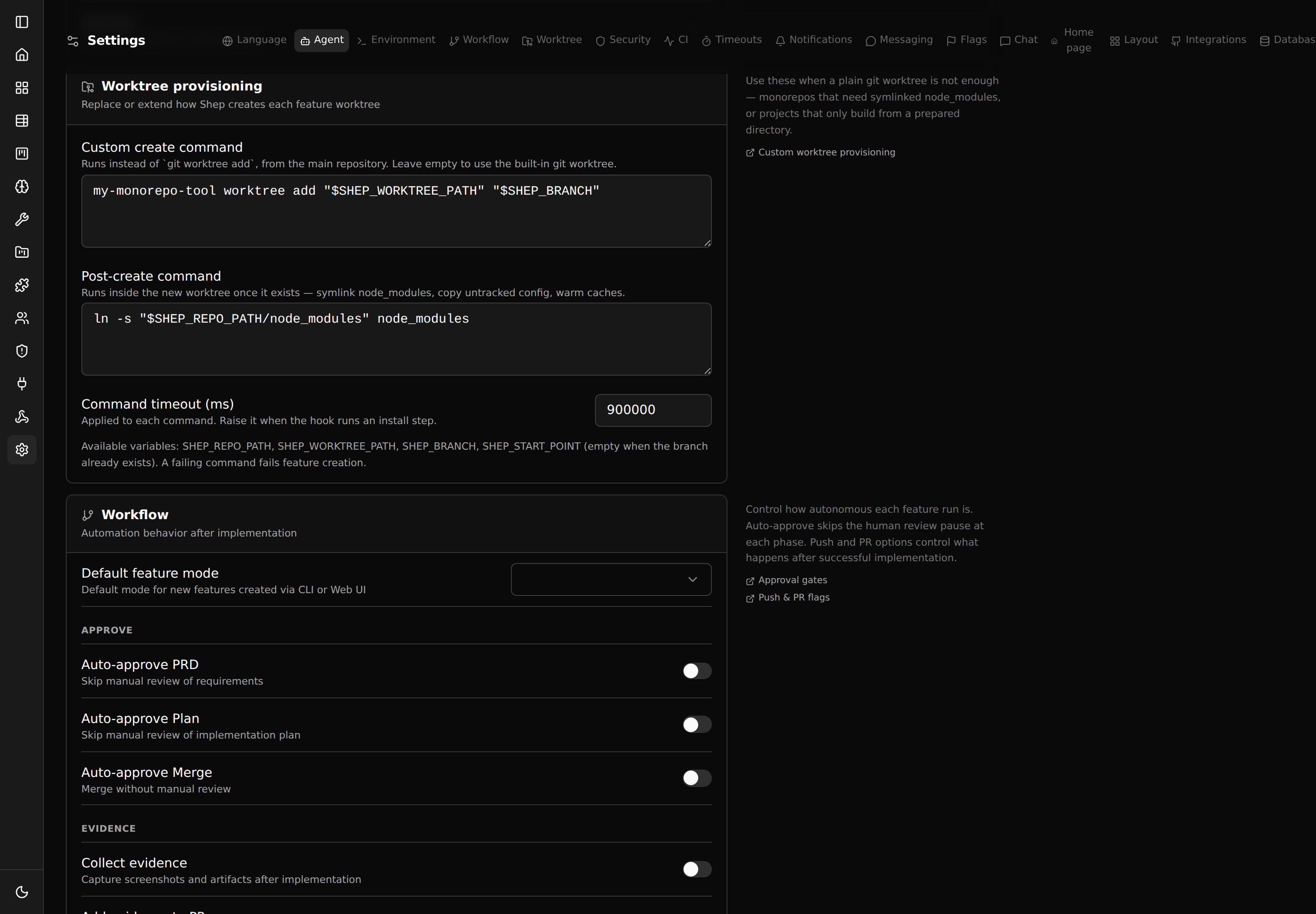The width and height of the screenshot is (1316, 914).
Task: Open the four-squares grid view icon
Action: (22, 88)
